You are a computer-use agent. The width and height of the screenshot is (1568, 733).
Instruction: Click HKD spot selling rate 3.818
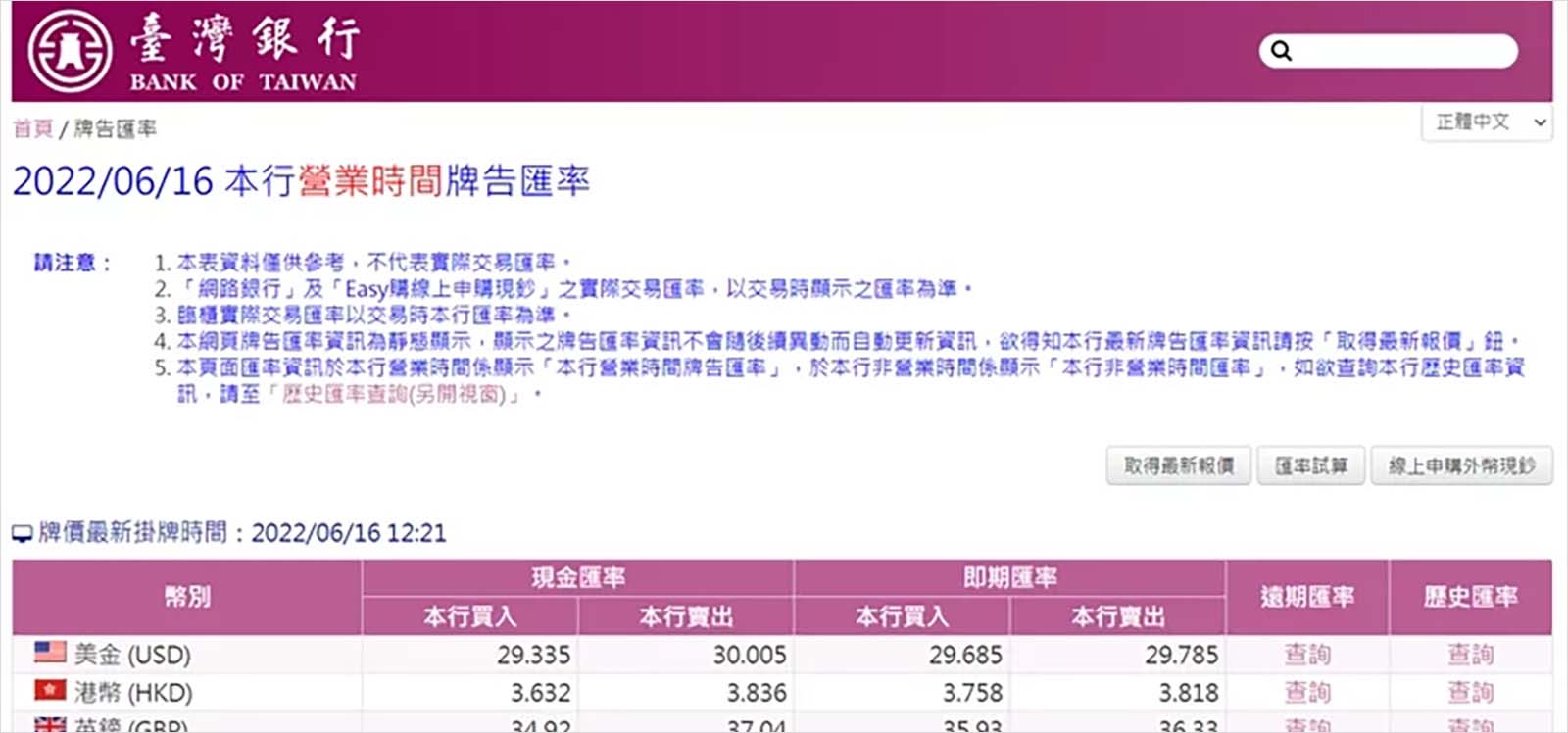click(x=1189, y=692)
